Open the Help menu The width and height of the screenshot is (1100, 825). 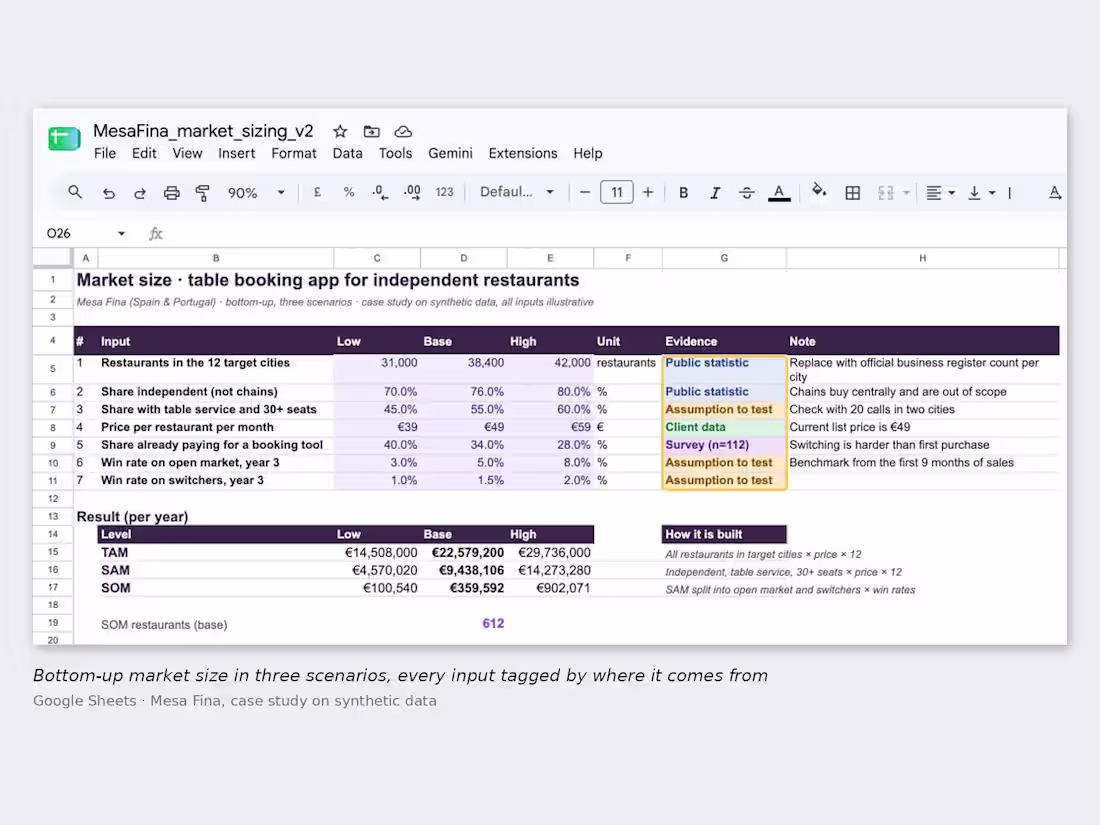click(x=587, y=153)
